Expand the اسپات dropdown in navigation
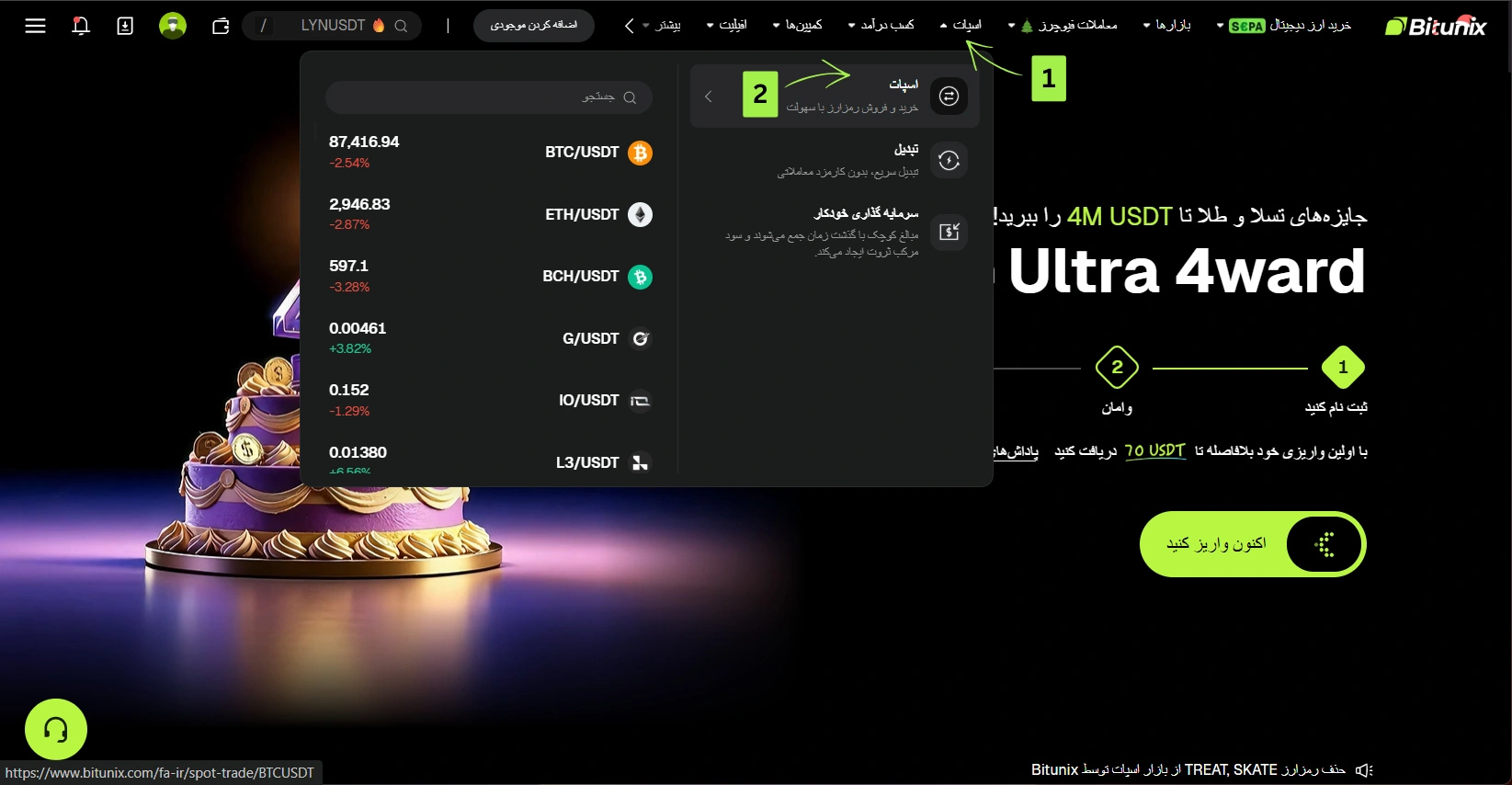 pos(961,26)
